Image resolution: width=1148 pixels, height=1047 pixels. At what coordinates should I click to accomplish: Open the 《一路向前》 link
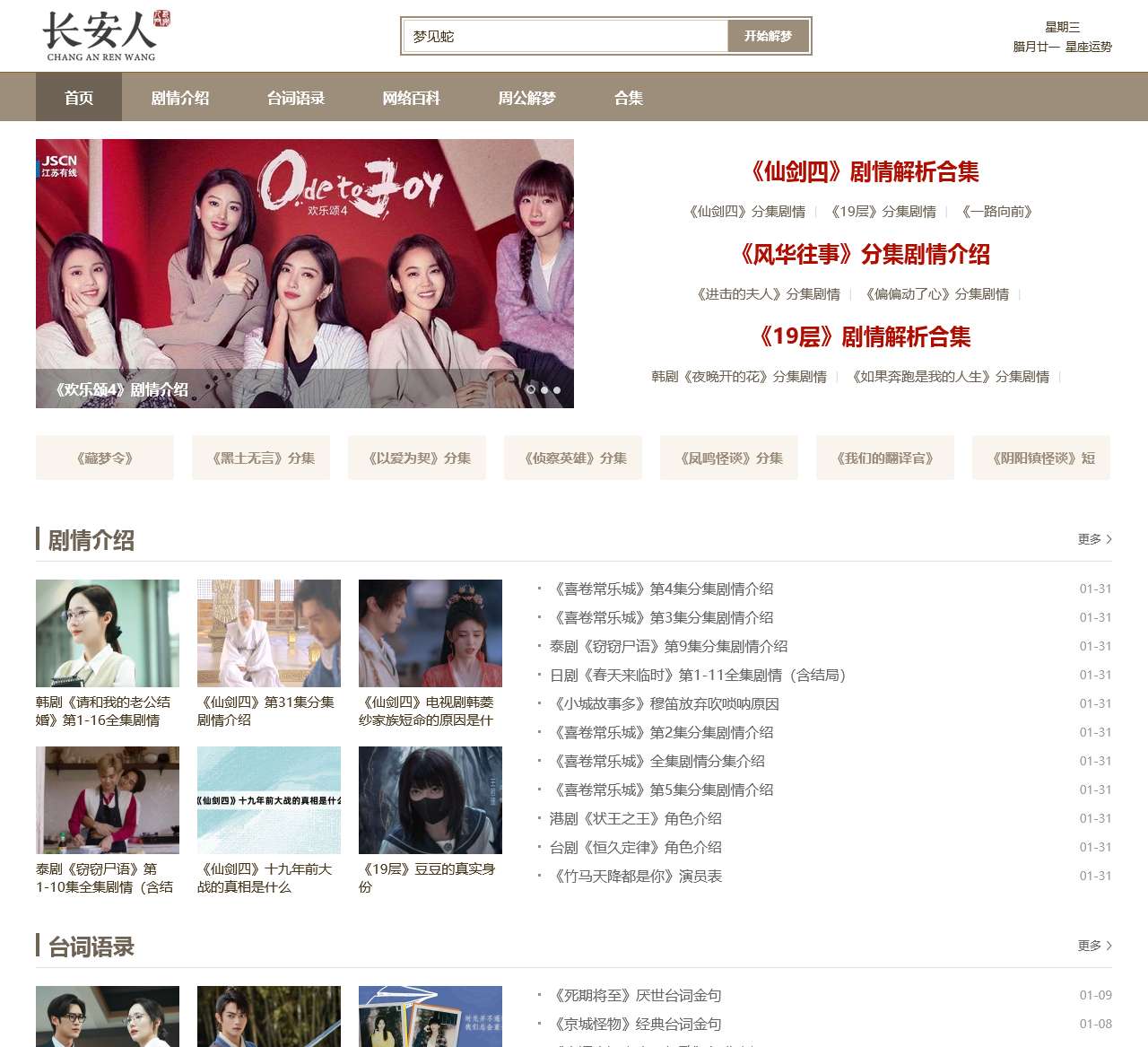[x=996, y=212]
